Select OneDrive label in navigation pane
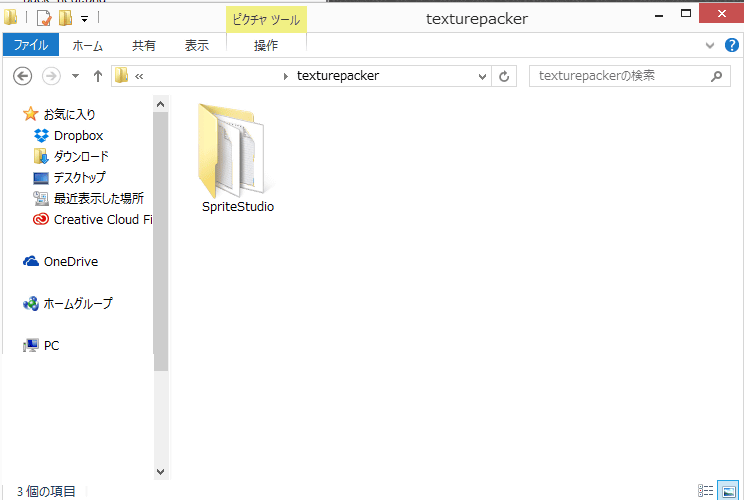Viewport: 744px width, 500px height. click(x=71, y=261)
